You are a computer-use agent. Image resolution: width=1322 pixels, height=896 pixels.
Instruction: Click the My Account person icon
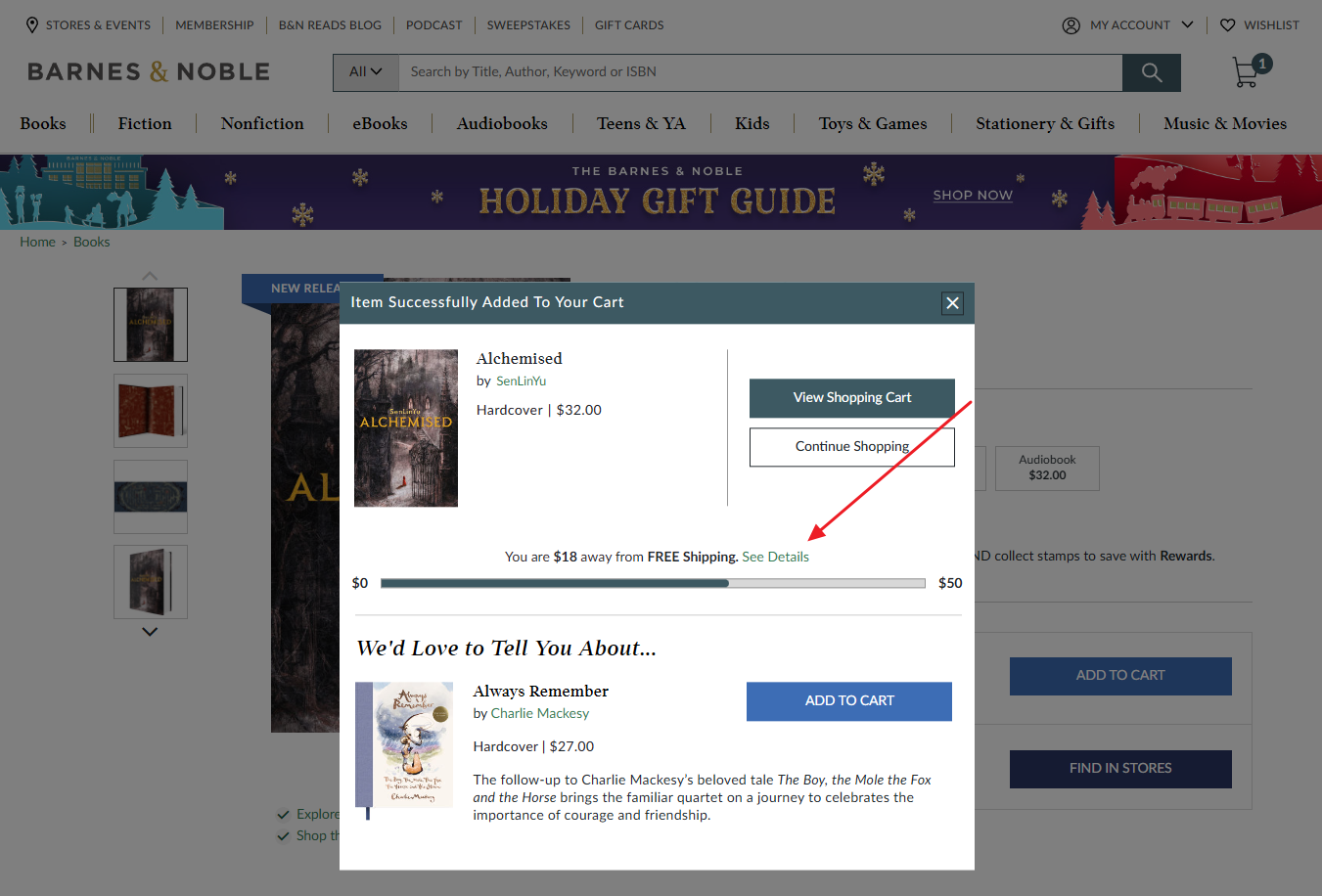coord(1071,25)
